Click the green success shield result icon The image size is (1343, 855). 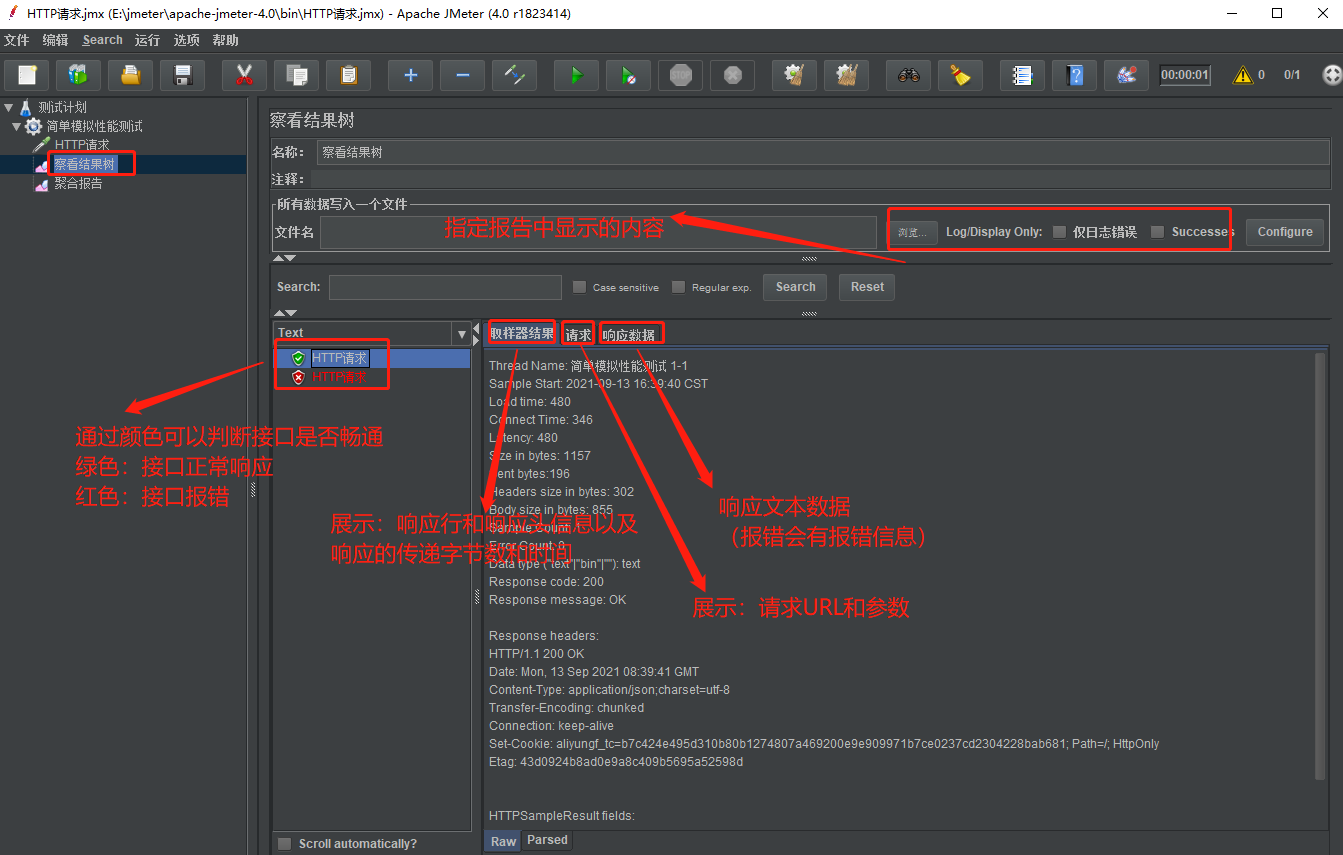coord(298,358)
